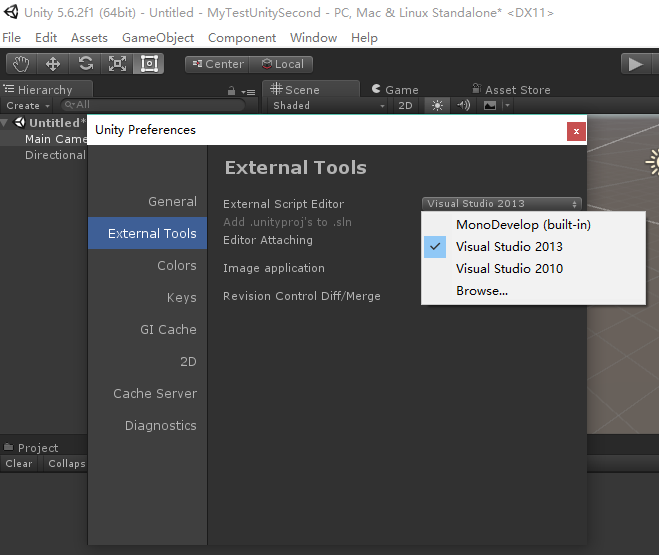Choose Visual Studio 2010 option
659x555 pixels.
click(x=533, y=268)
